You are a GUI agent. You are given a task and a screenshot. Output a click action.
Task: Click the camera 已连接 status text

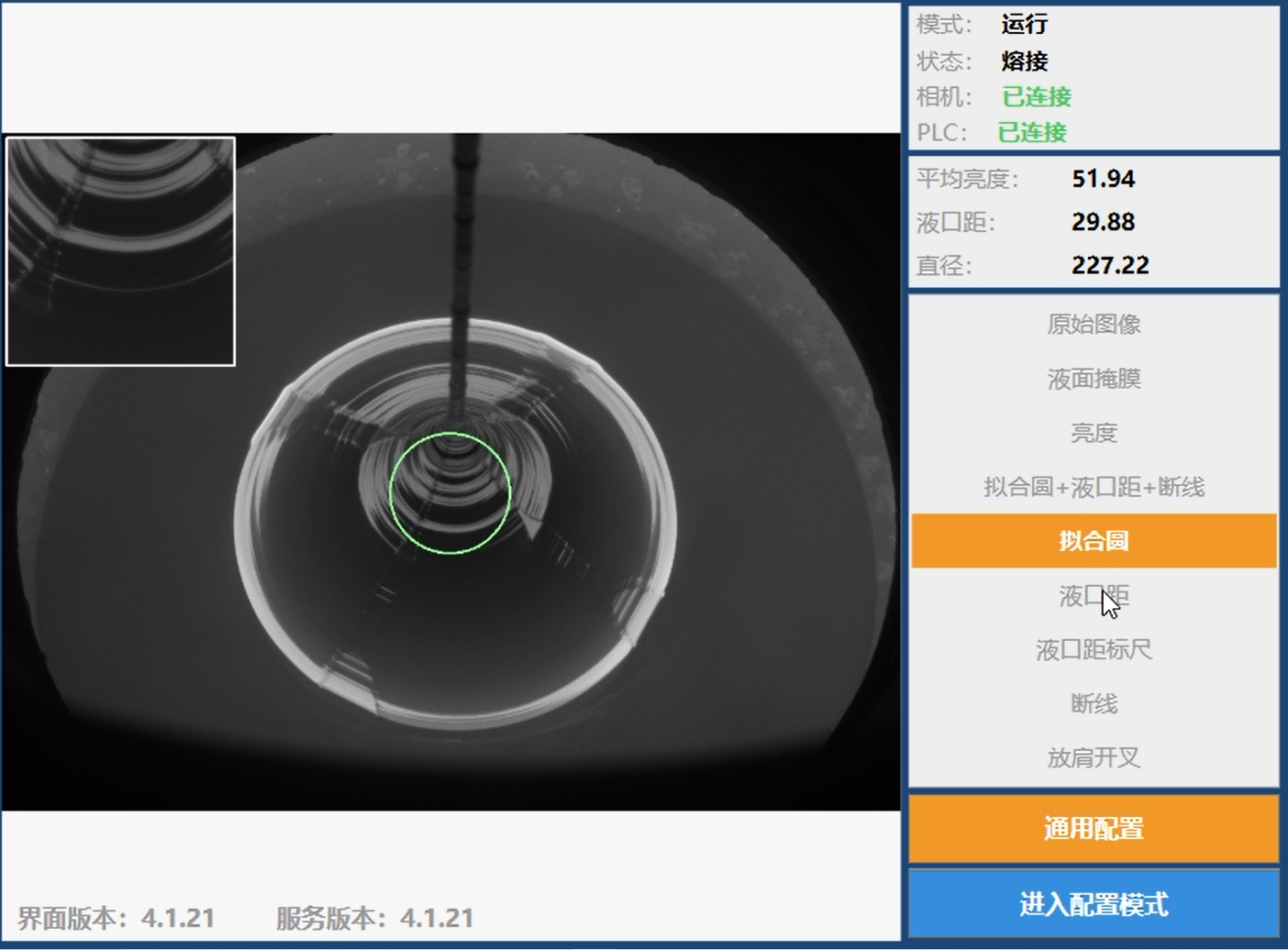click(1037, 97)
